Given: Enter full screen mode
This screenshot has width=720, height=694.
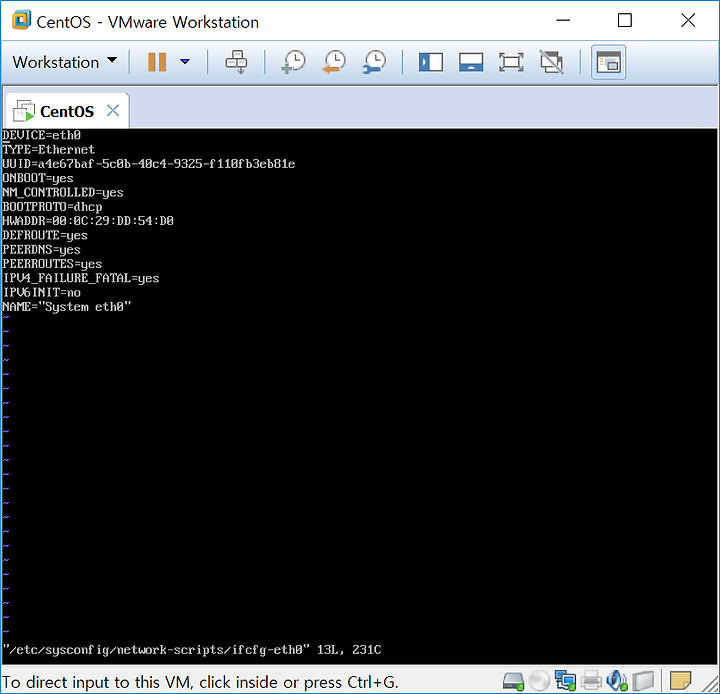Looking at the screenshot, I should click(x=511, y=62).
